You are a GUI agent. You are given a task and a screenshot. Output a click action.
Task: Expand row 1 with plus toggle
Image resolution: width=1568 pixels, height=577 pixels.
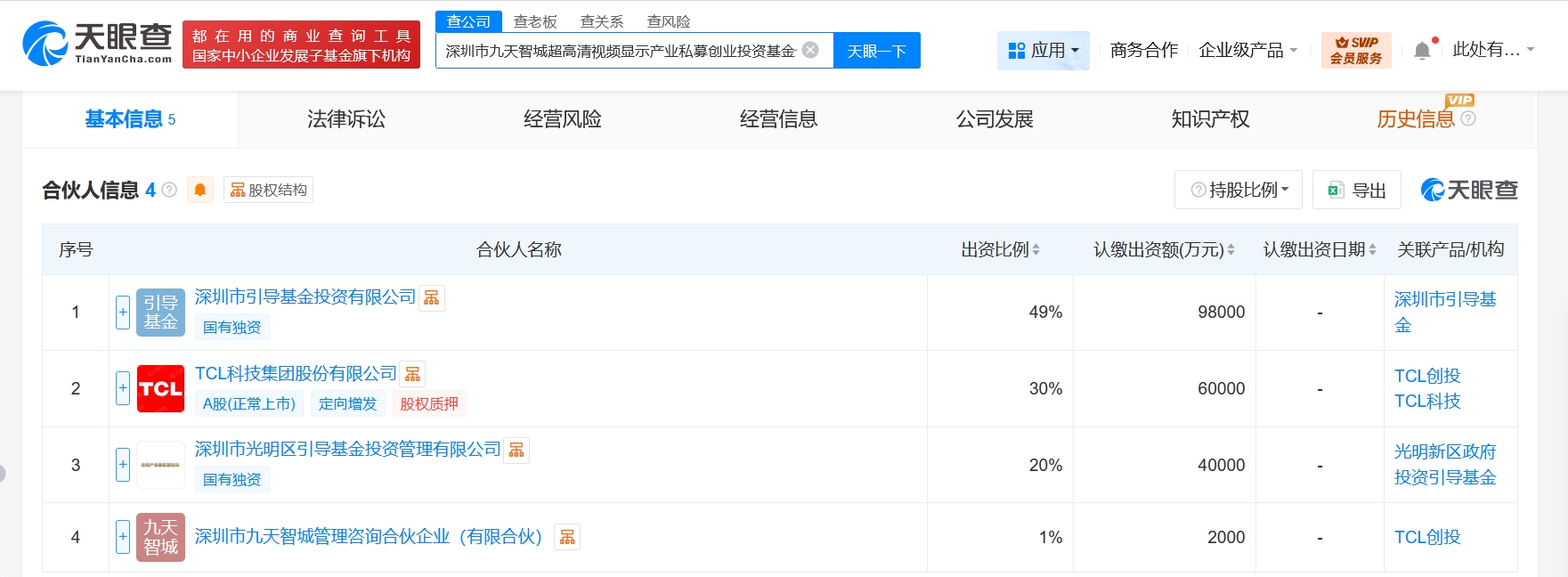(123, 313)
